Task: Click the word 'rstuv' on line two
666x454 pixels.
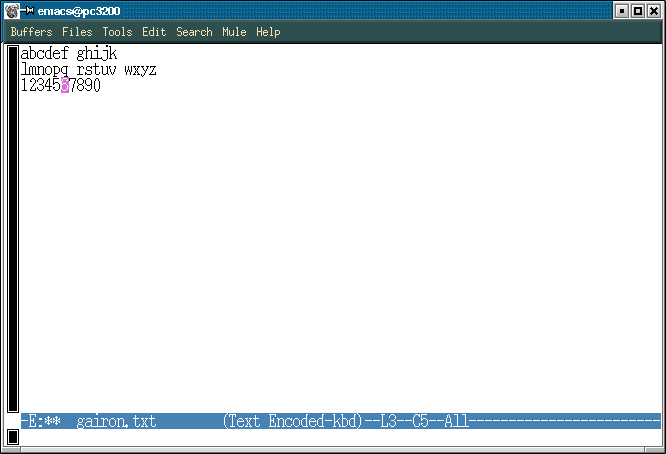Action: 96,70
